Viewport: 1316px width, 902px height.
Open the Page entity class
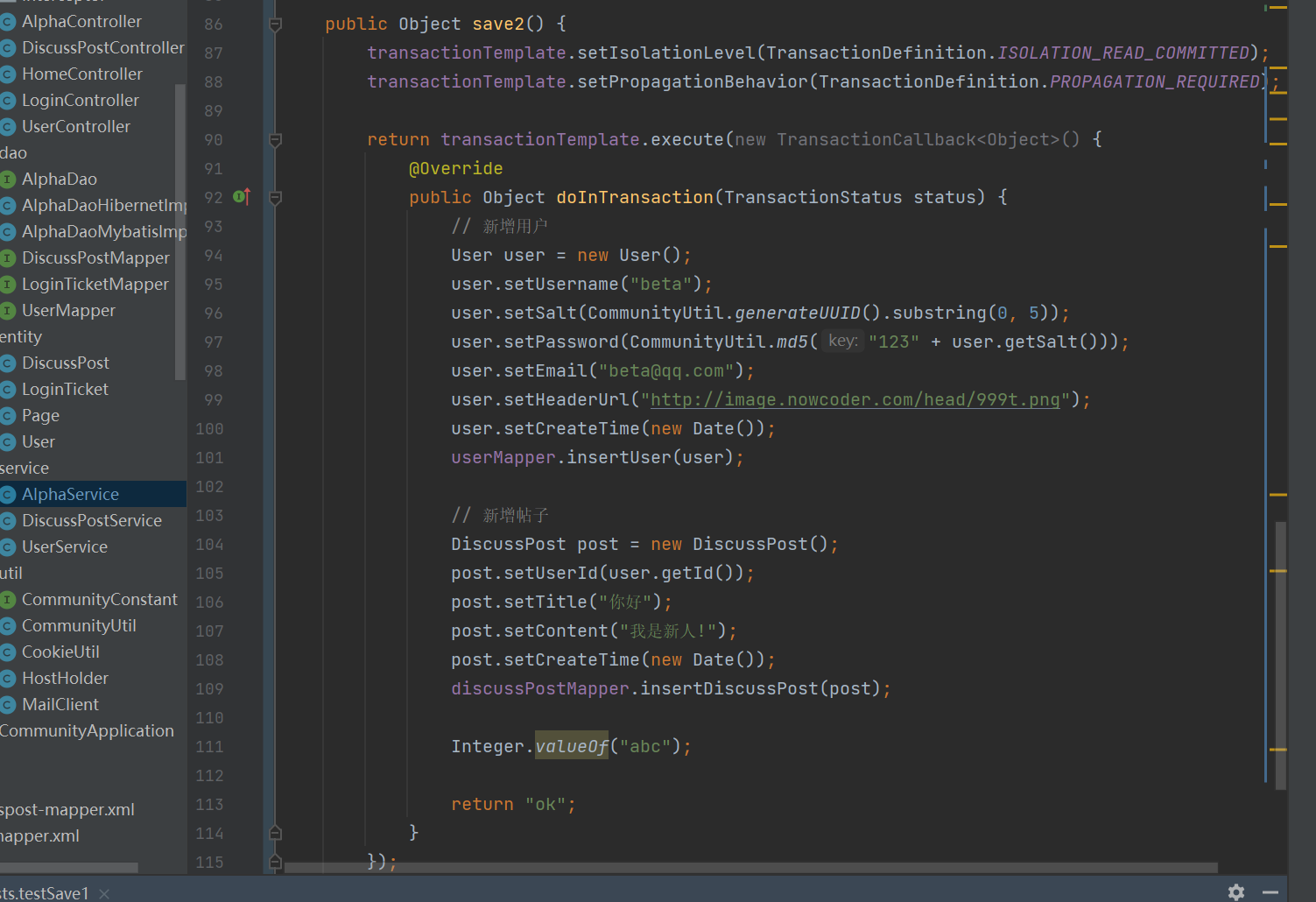tap(40, 415)
